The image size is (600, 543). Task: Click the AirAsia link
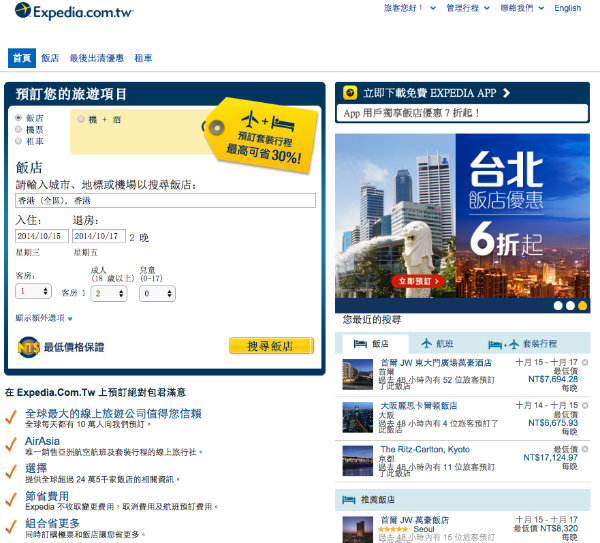point(42,441)
